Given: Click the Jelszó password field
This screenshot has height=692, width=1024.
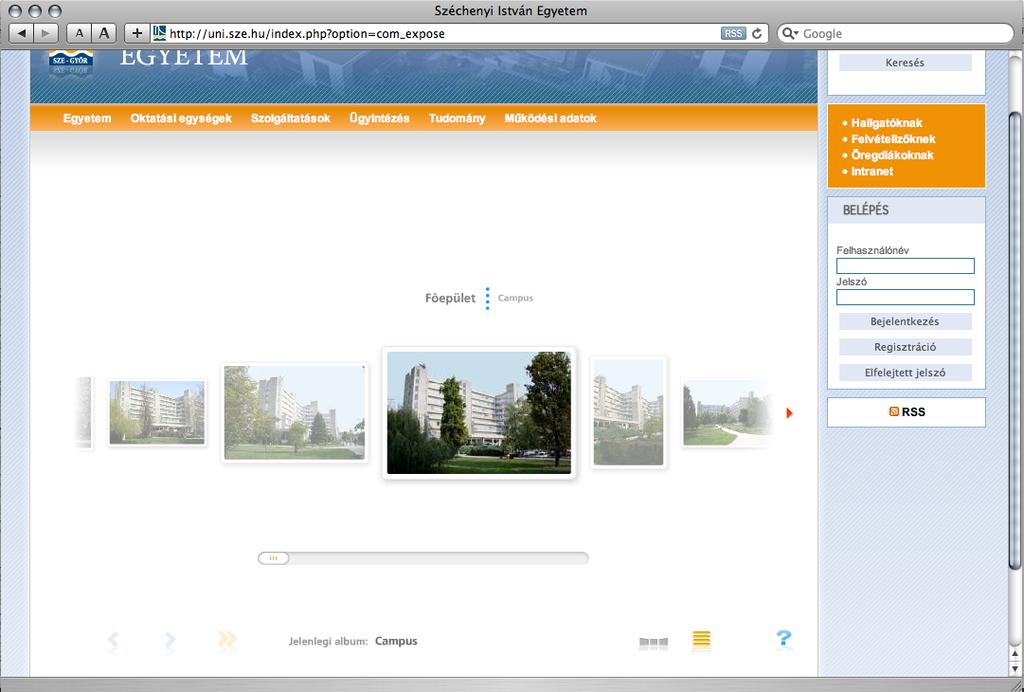Looking at the screenshot, I should coord(905,297).
